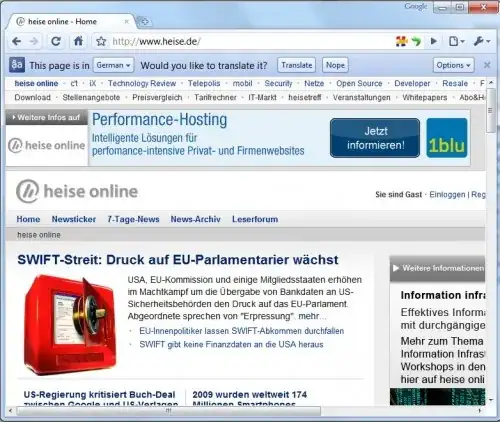Open the Resale link
The image size is (500, 422).
[x=455, y=83]
